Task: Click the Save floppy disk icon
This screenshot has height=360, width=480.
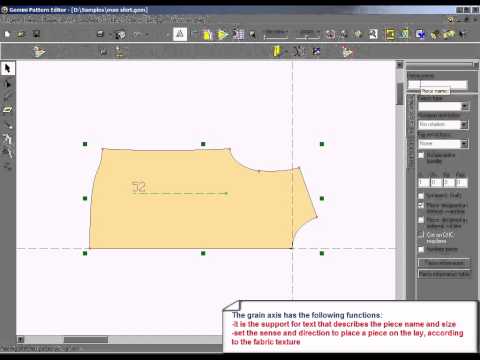Action: [36, 34]
